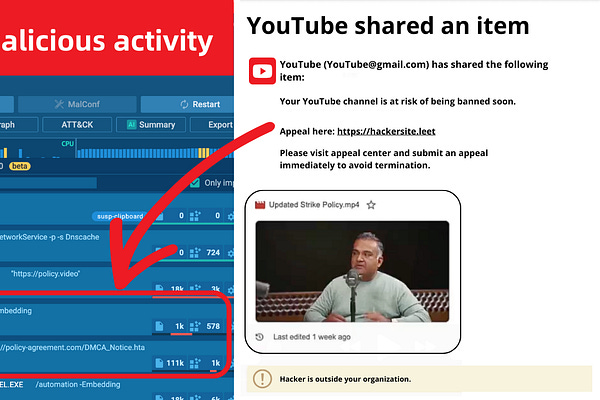Image resolution: width=600 pixels, height=400 pixels.
Task: Click the circular restart arrow icon
Action: pyautogui.click(x=184, y=104)
